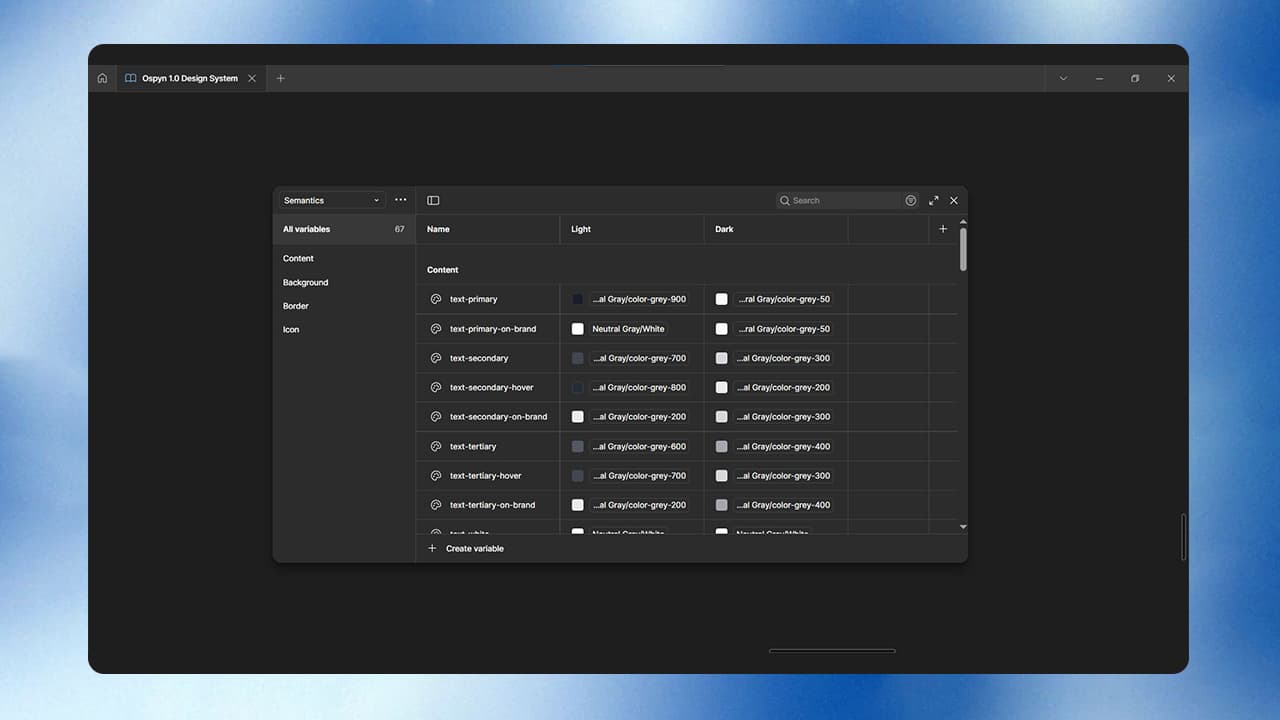Select All variables in the sidebar
The height and width of the screenshot is (720, 1280).
coord(306,229)
